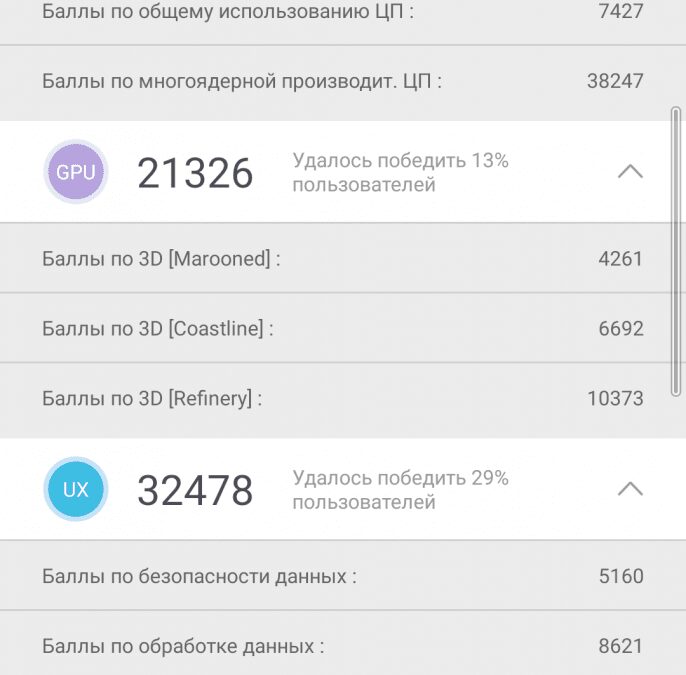This screenshot has width=686, height=675.
Task: Tap the UX total score 32478
Action: 195,491
